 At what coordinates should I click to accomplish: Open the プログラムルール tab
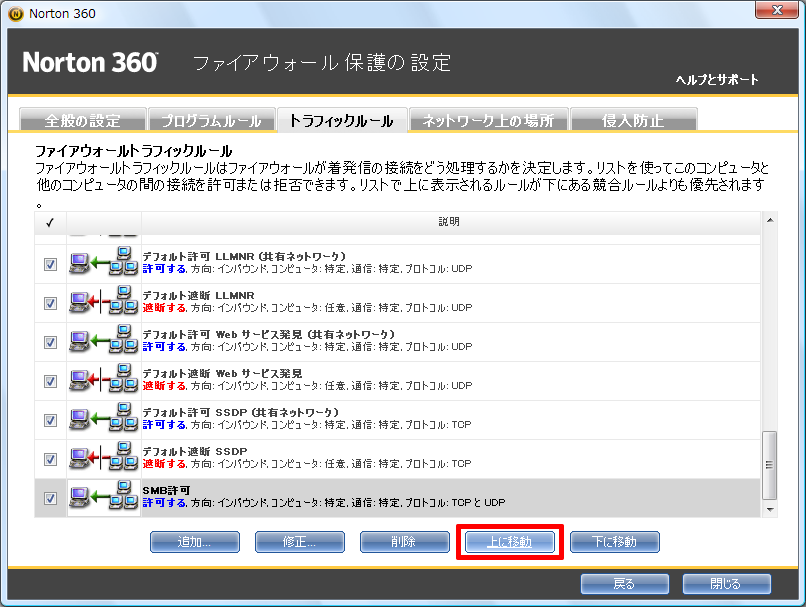[x=211, y=121]
